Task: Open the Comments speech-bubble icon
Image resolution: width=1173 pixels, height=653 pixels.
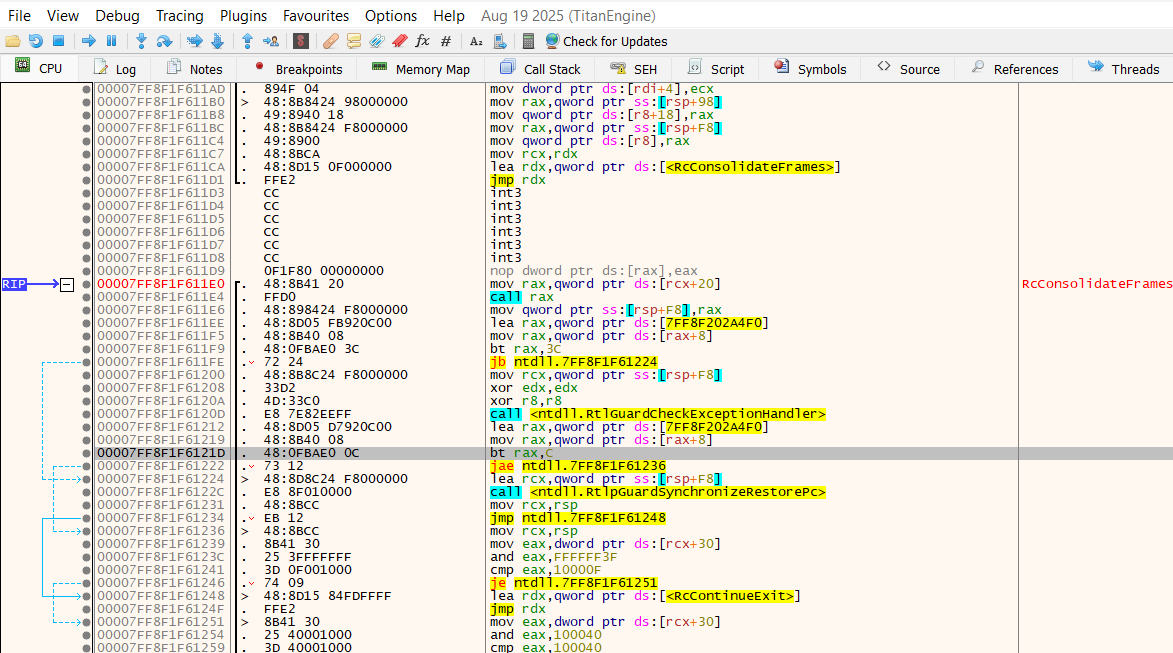Action: pos(354,41)
